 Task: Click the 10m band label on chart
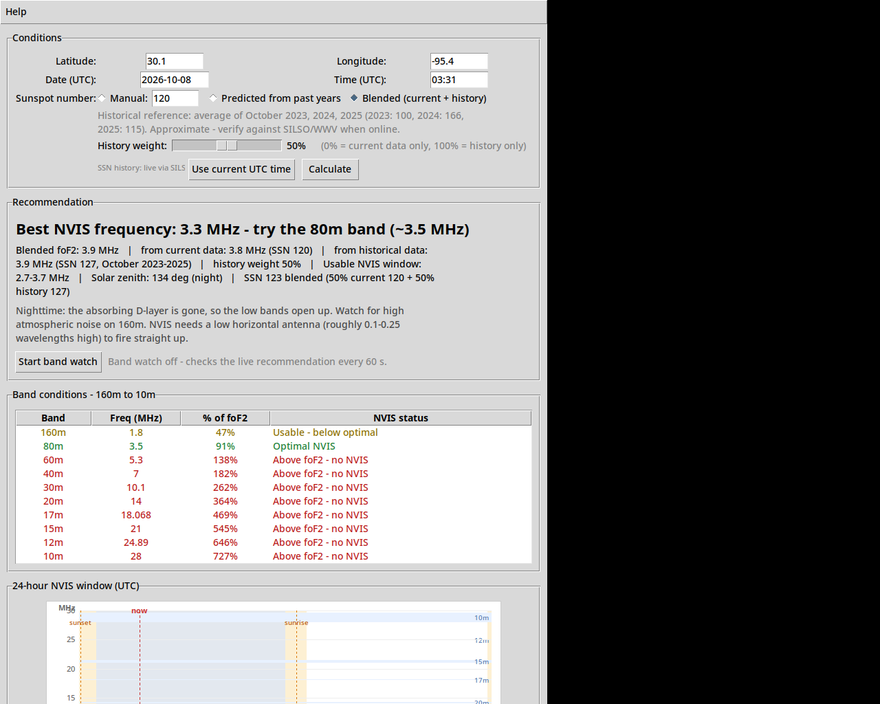[482, 618]
